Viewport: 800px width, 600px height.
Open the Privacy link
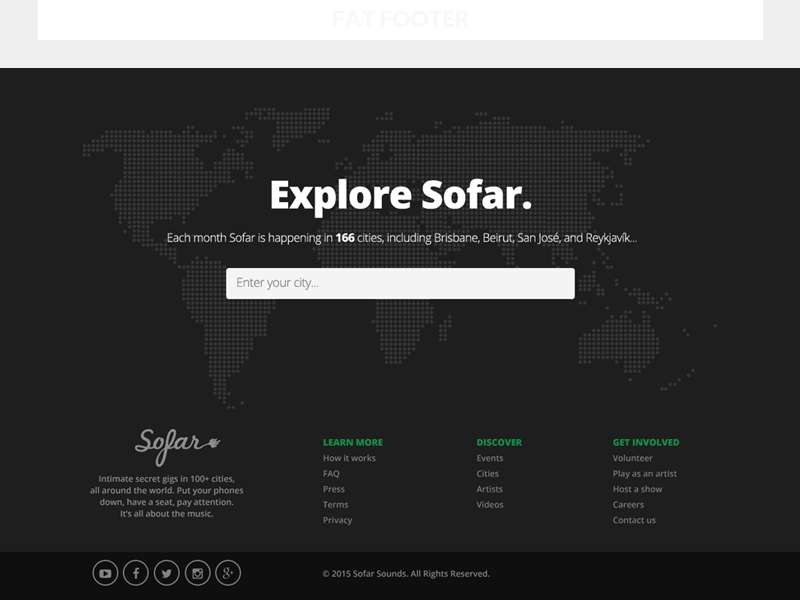tap(336, 520)
